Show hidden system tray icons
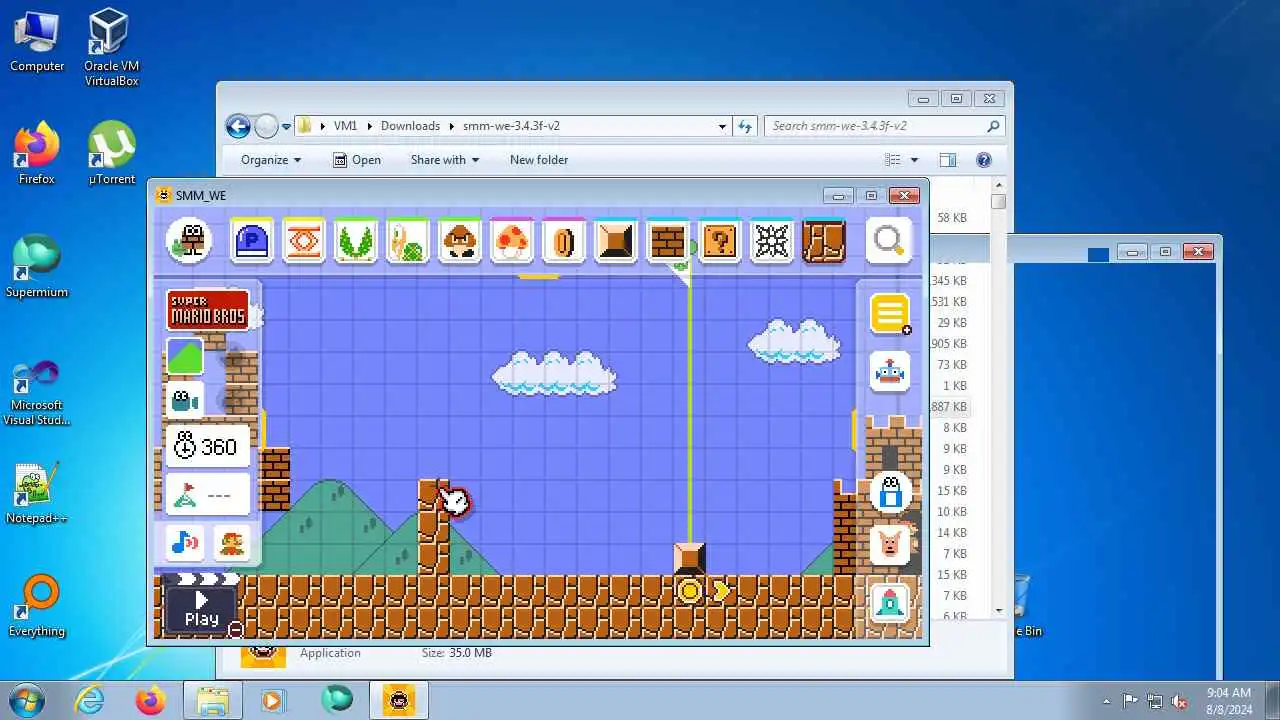Image resolution: width=1280 pixels, height=720 pixels. pyautogui.click(x=1106, y=701)
